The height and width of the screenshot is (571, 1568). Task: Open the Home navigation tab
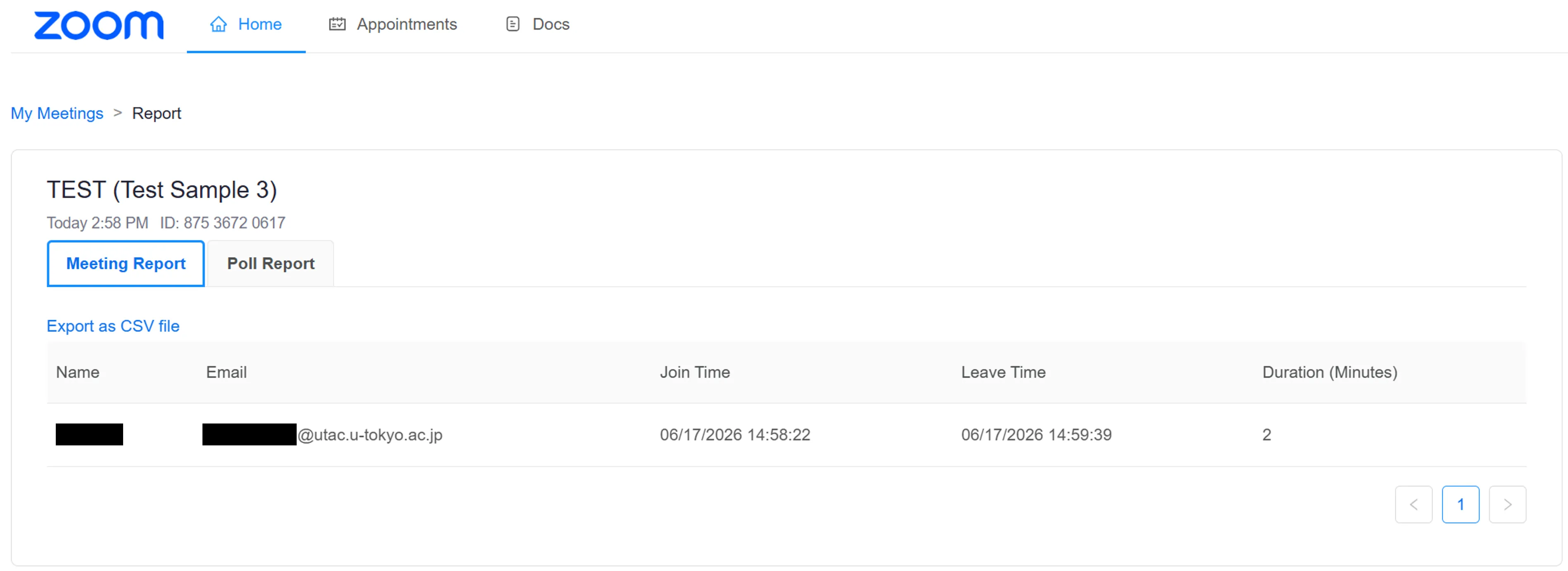(x=246, y=24)
